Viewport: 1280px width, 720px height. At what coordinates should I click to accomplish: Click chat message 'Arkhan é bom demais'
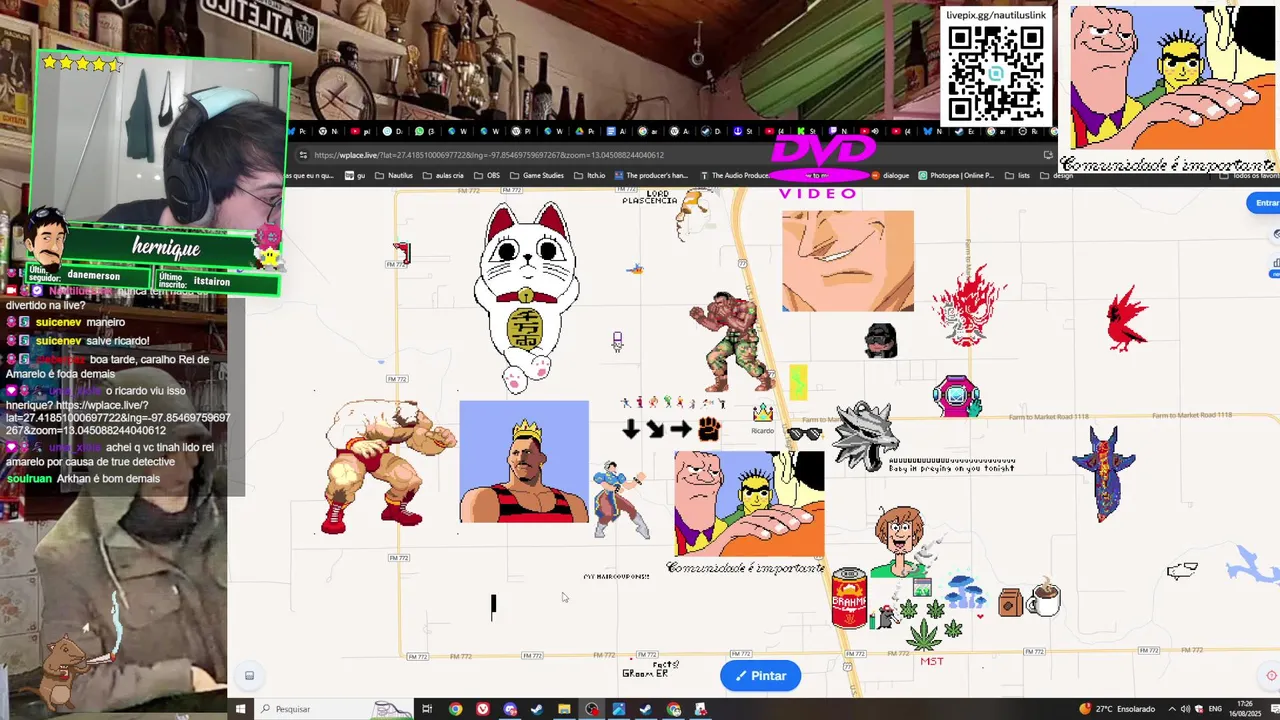pos(83,479)
